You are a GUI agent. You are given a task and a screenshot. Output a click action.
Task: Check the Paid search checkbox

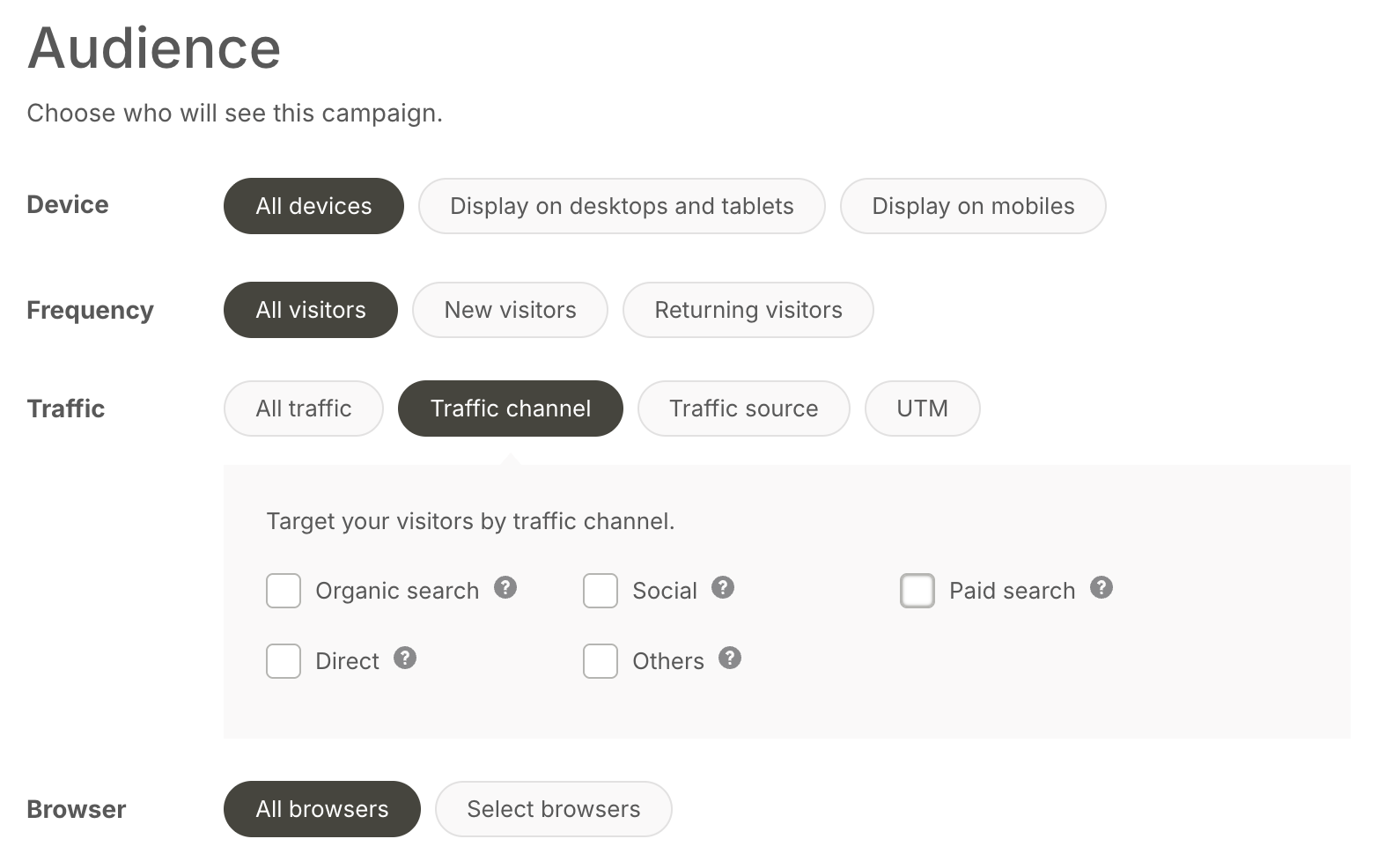tap(917, 592)
